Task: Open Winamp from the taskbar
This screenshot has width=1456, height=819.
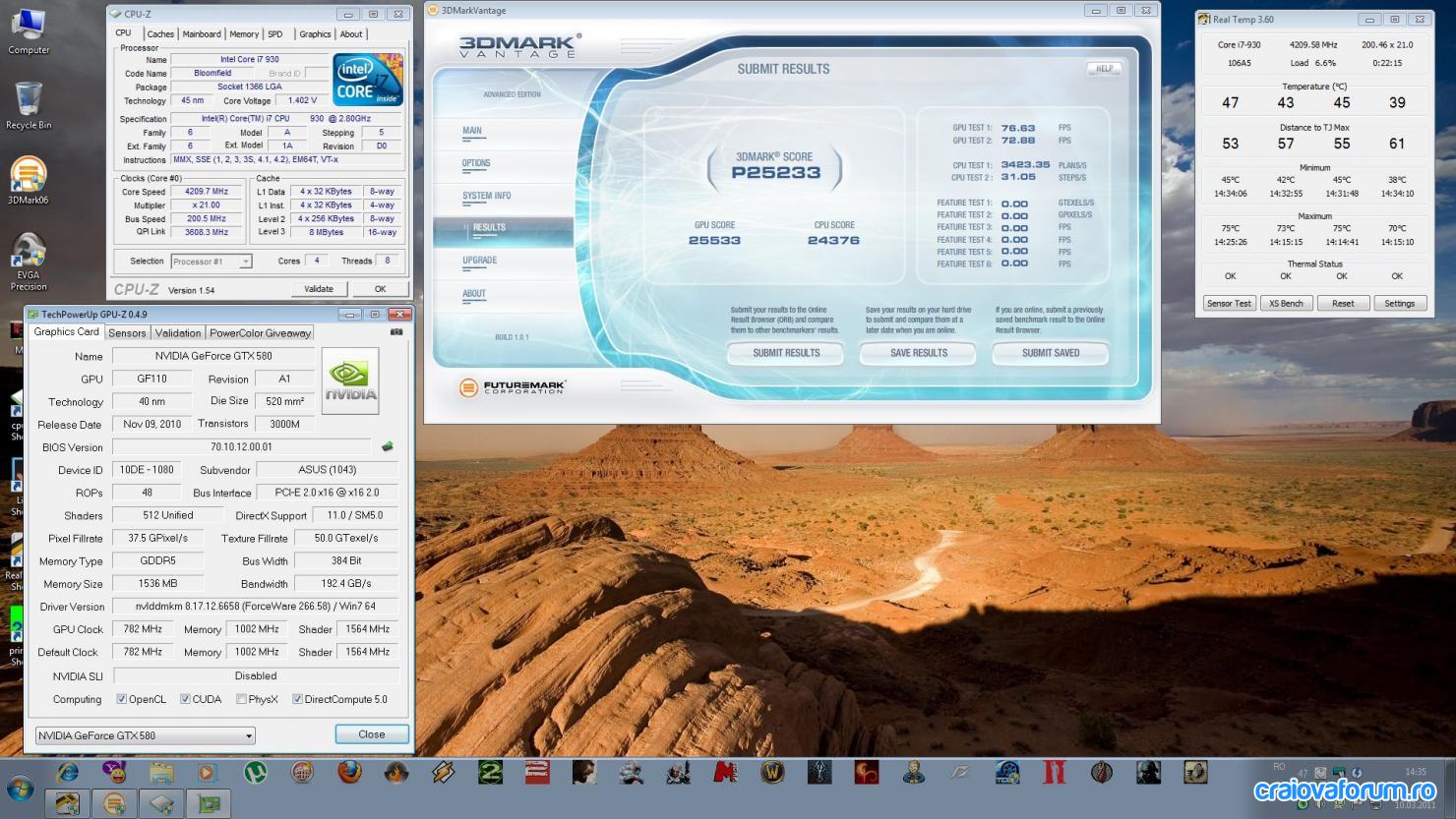Action: (x=443, y=773)
